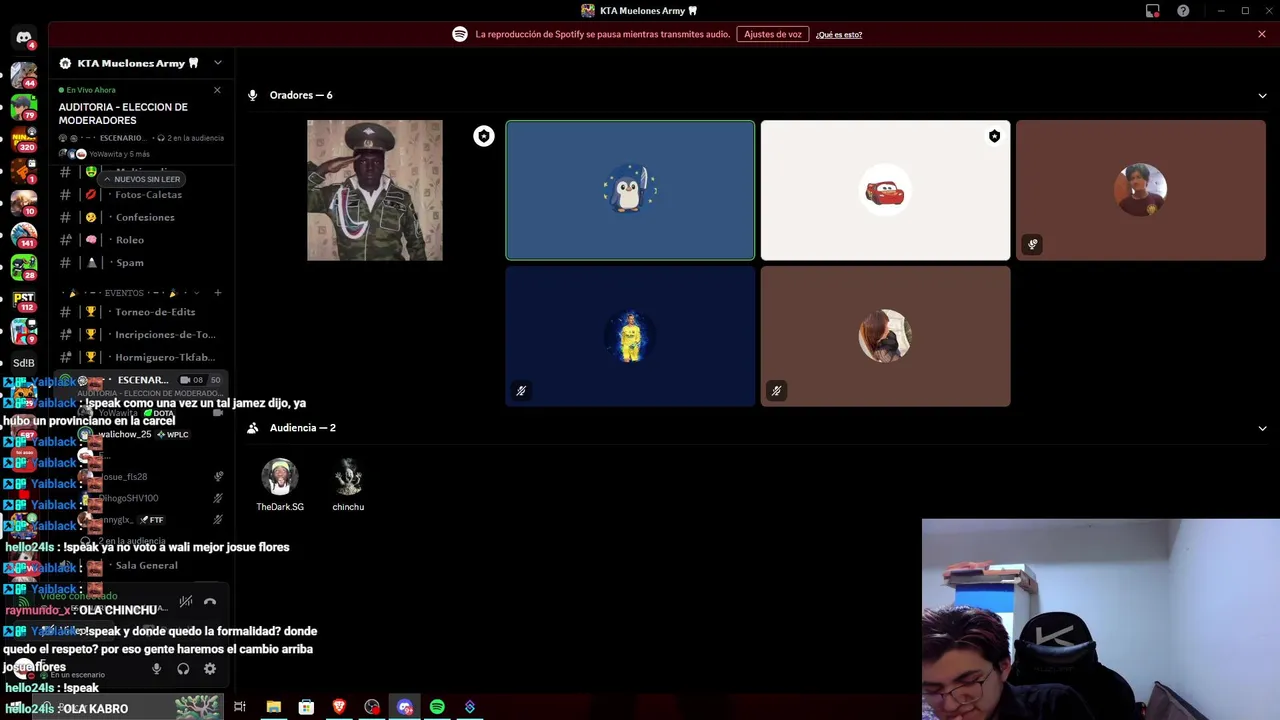Viewport: 1280px width, 720px height.
Task: Click the Ajustes de voz button
Action: (x=773, y=34)
